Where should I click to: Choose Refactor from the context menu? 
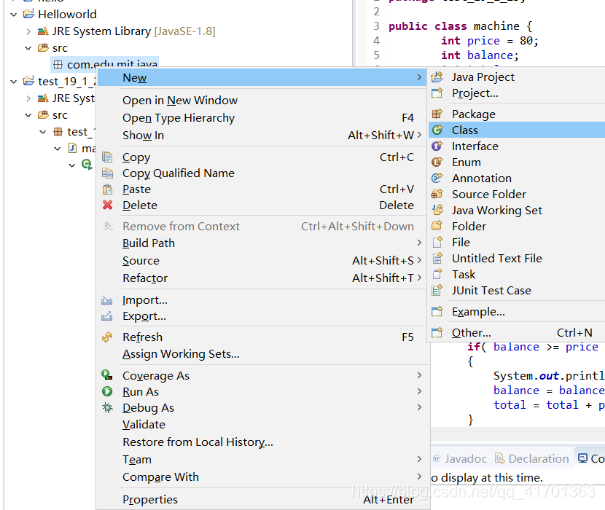tap(262, 278)
